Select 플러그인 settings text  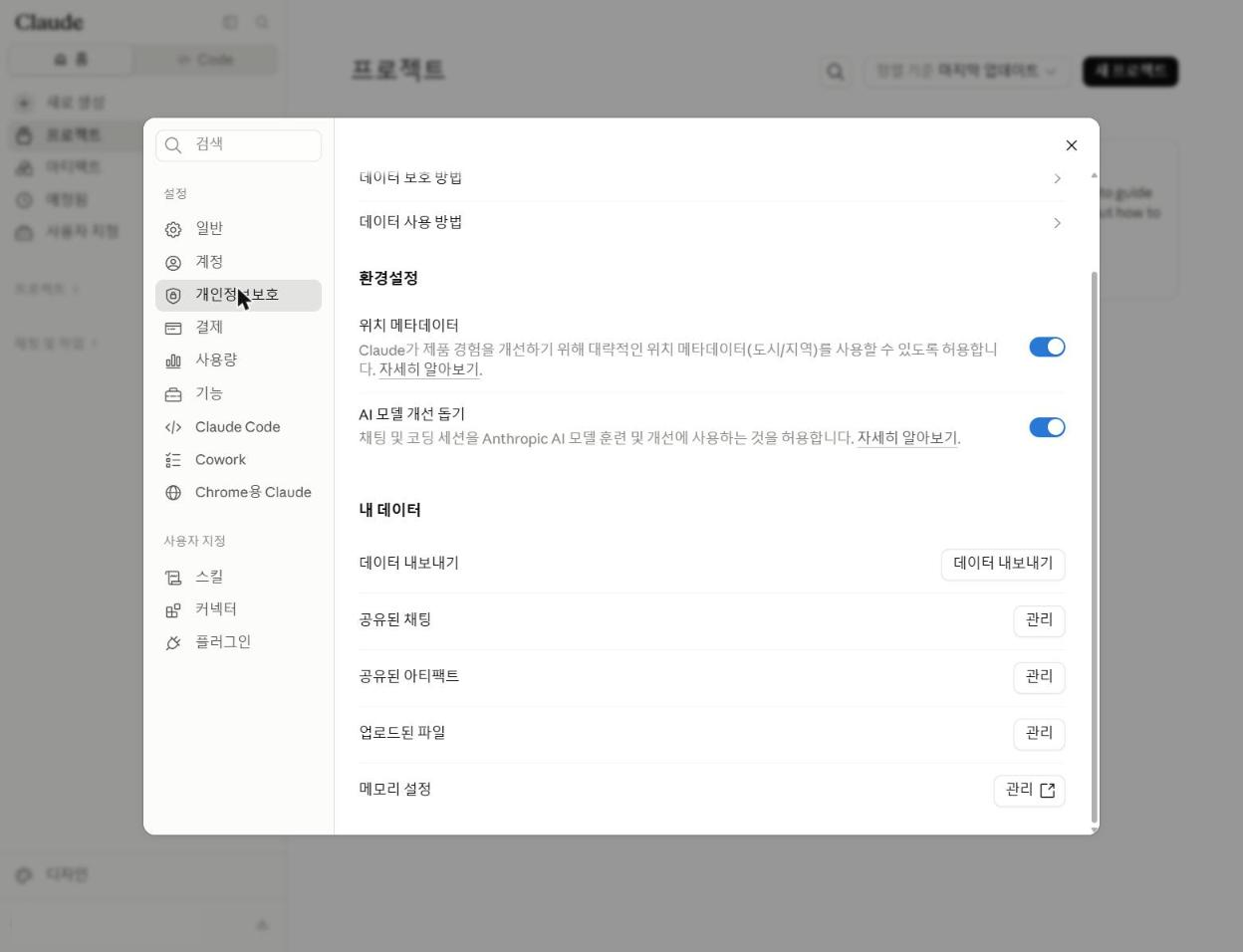click(223, 642)
